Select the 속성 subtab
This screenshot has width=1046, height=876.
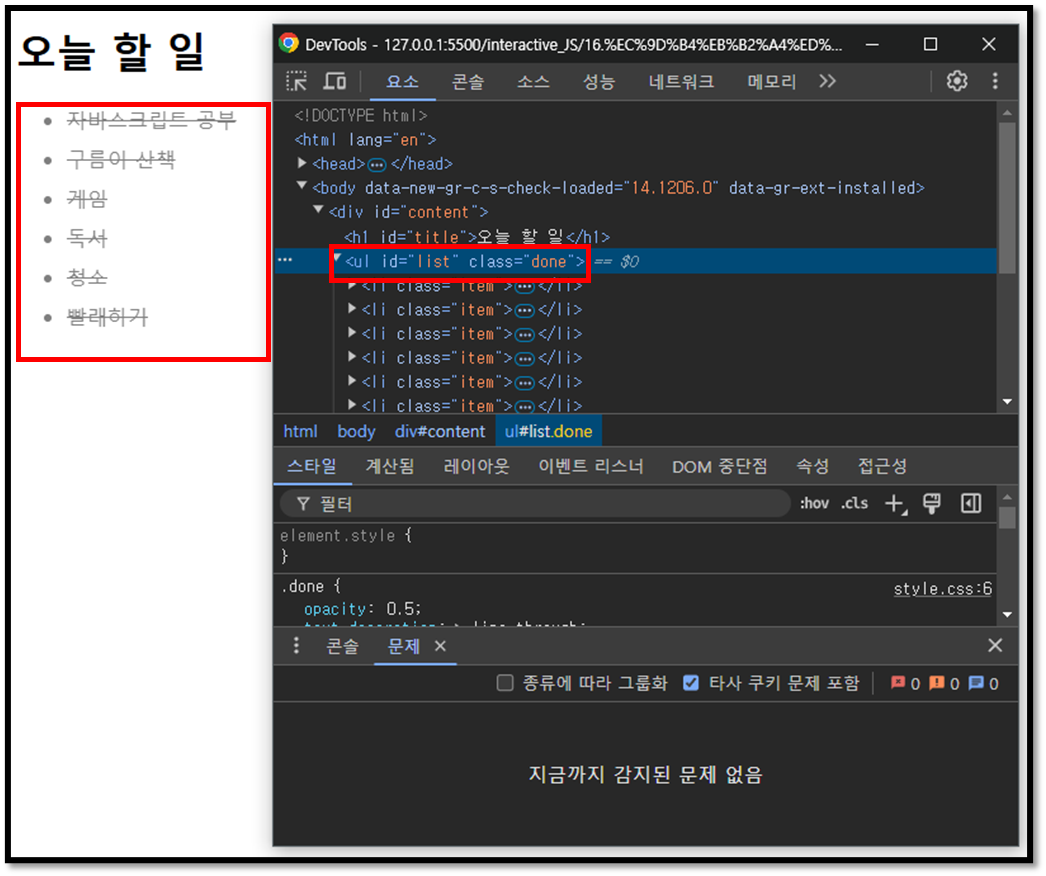813,466
